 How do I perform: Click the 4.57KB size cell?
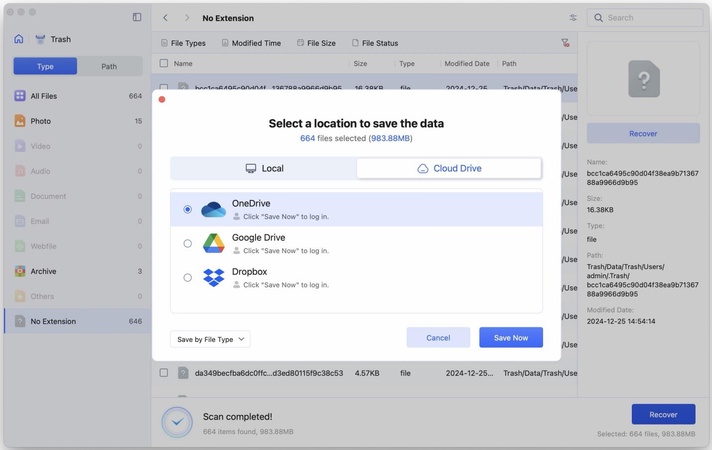tap(367, 373)
